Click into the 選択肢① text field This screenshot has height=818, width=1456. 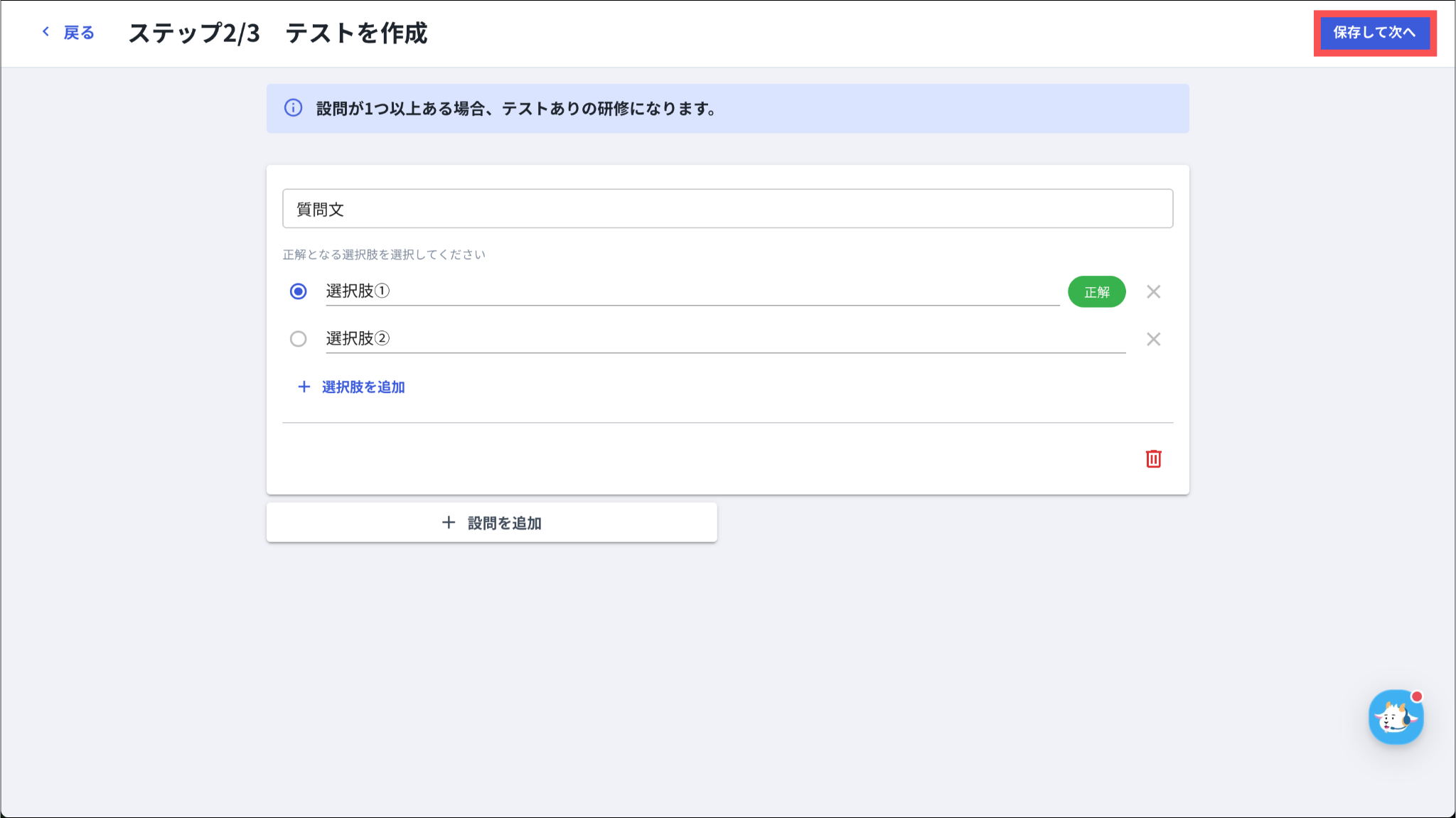(x=692, y=291)
